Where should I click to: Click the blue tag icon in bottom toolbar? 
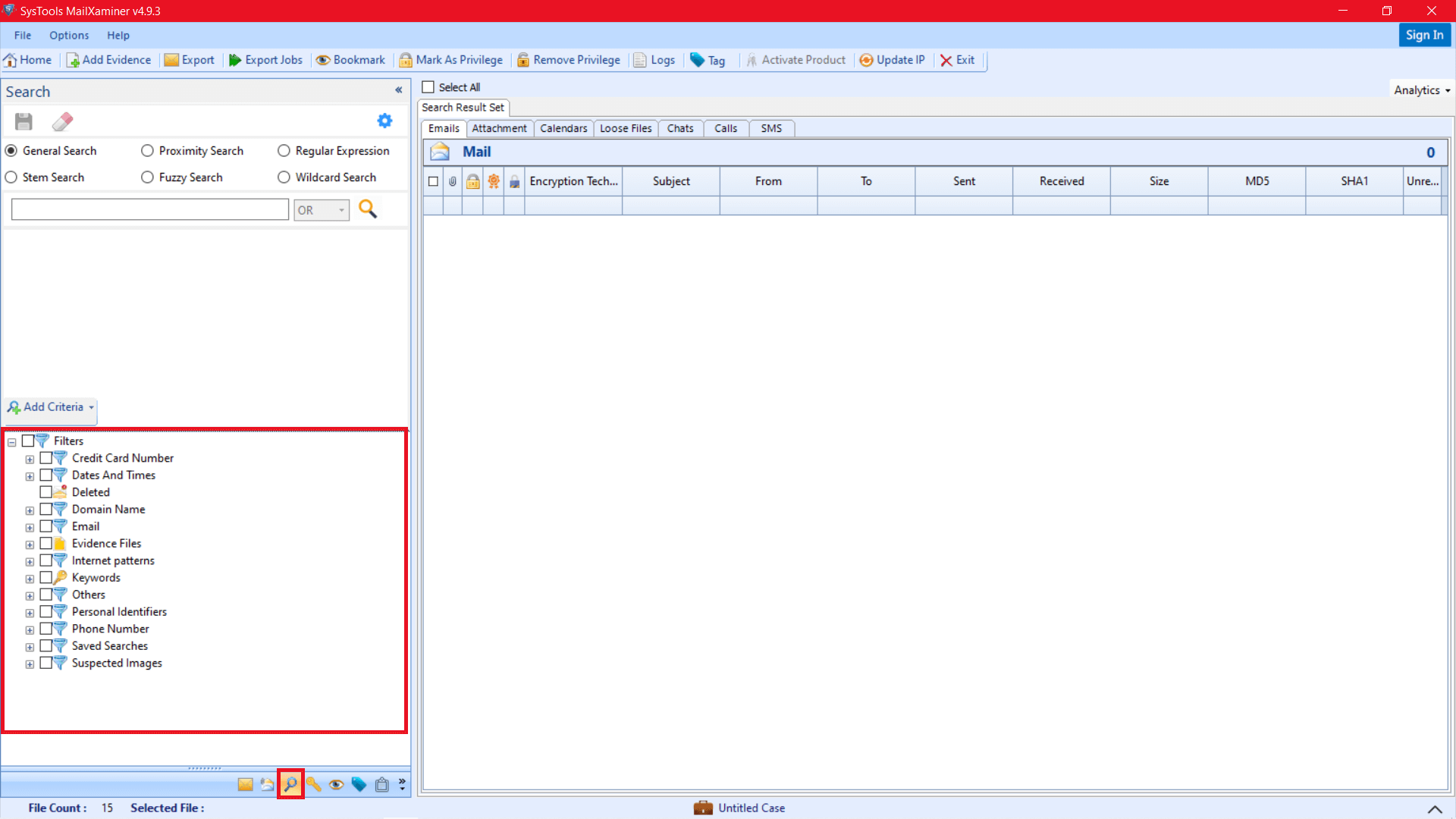click(359, 784)
